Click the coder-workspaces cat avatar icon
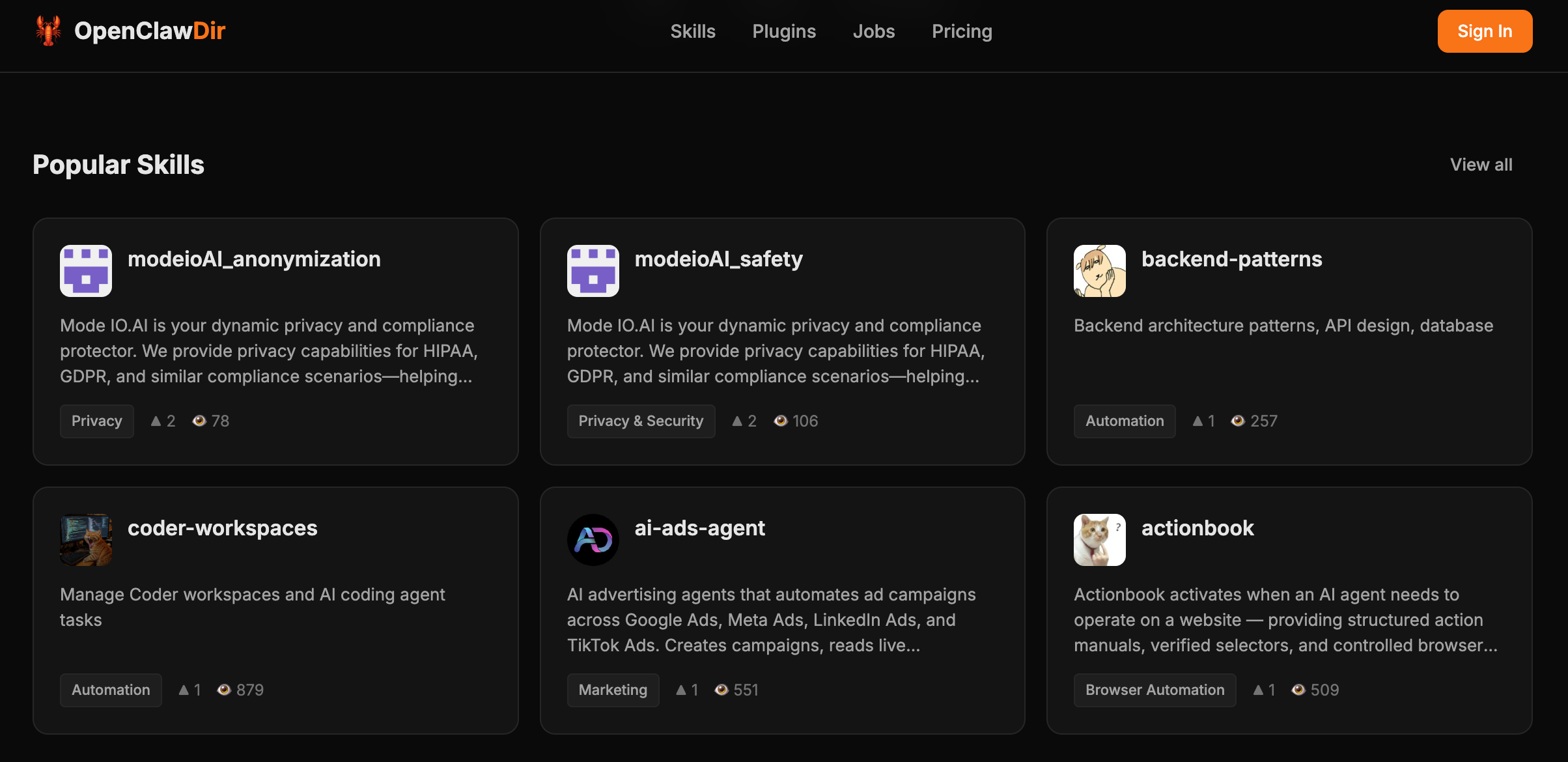This screenshot has width=1568, height=762. (x=86, y=540)
